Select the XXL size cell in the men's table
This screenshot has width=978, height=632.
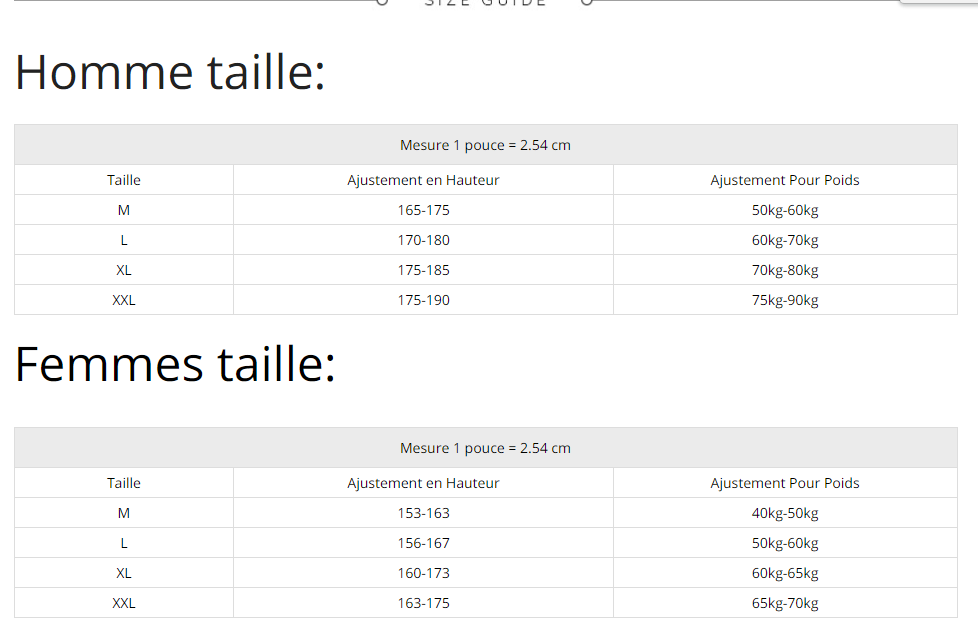tap(124, 300)
